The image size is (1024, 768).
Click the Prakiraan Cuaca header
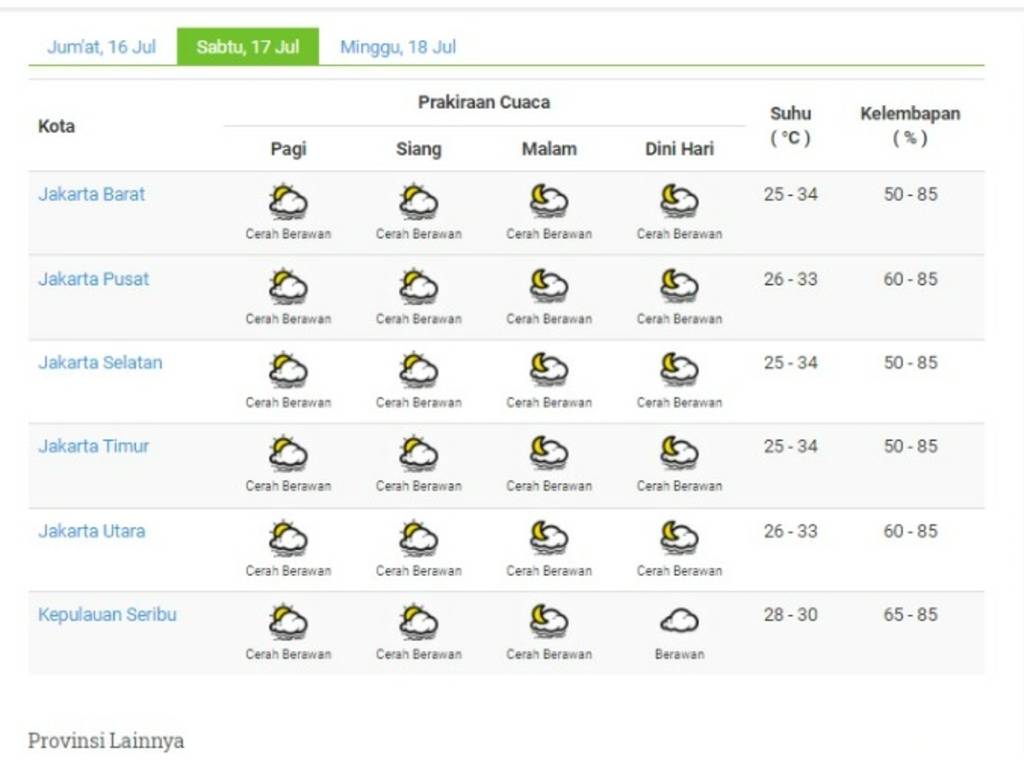click(484, 102)
